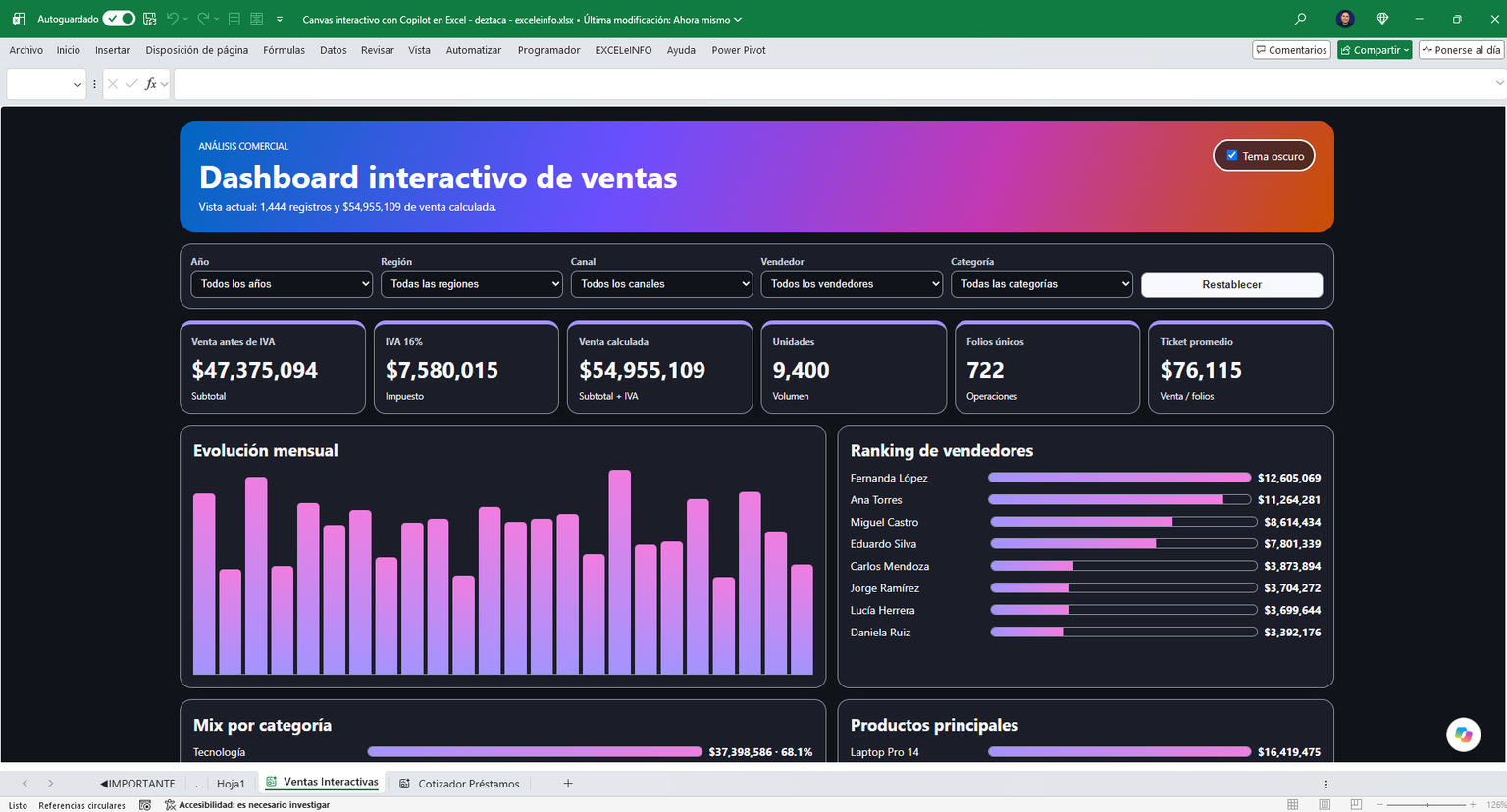Open the Power Pivot ribbon tab
This screenshot has height=812, width=1507.
739,50
